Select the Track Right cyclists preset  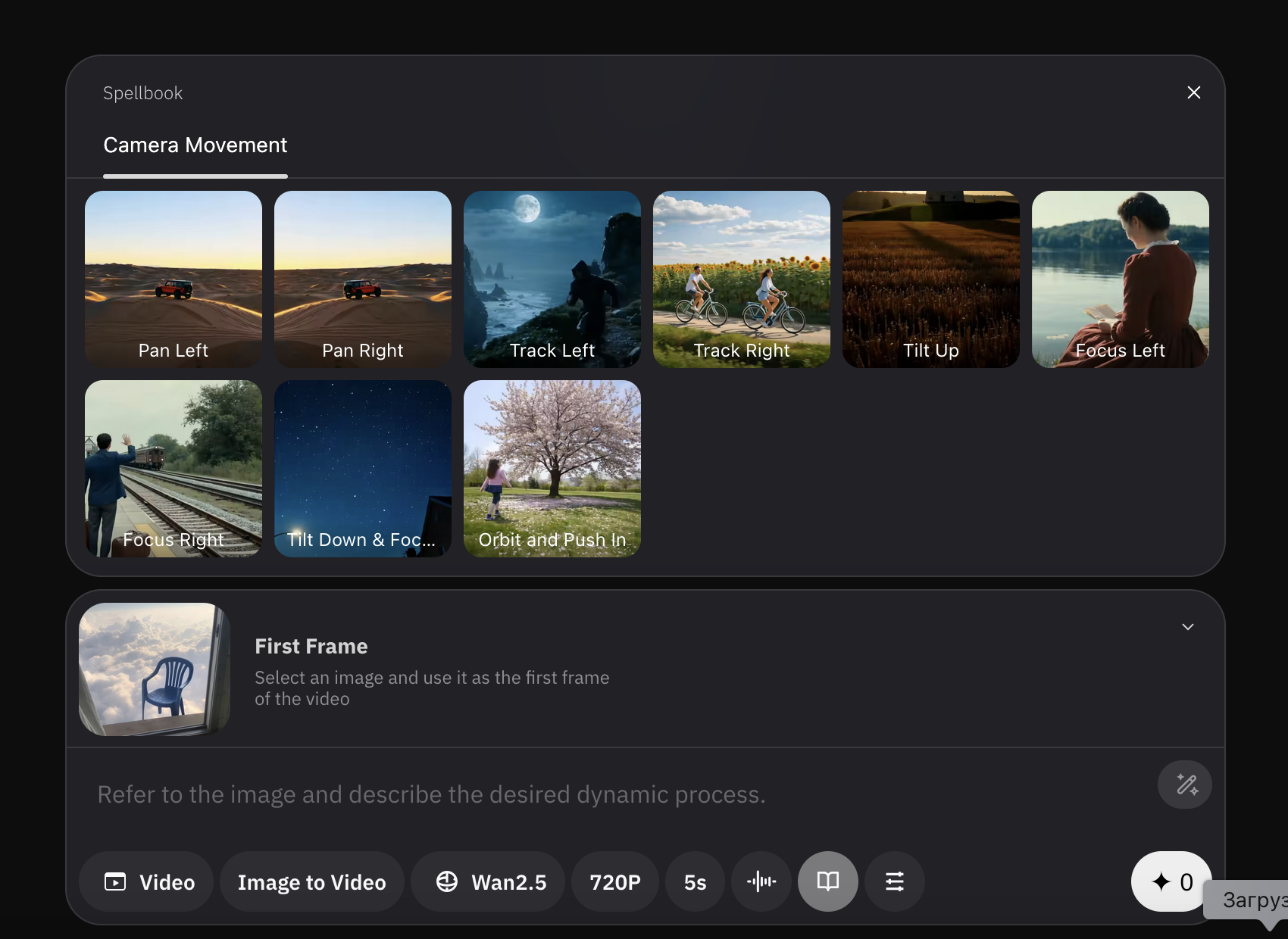point(741,279)
